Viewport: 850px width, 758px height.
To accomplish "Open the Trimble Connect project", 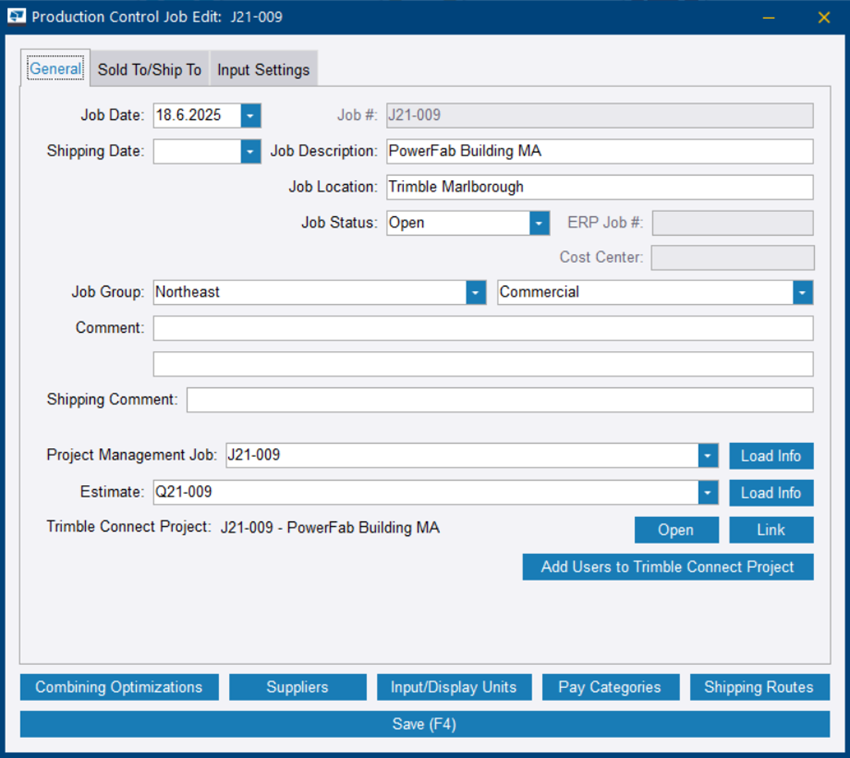I will coord(676,530).
